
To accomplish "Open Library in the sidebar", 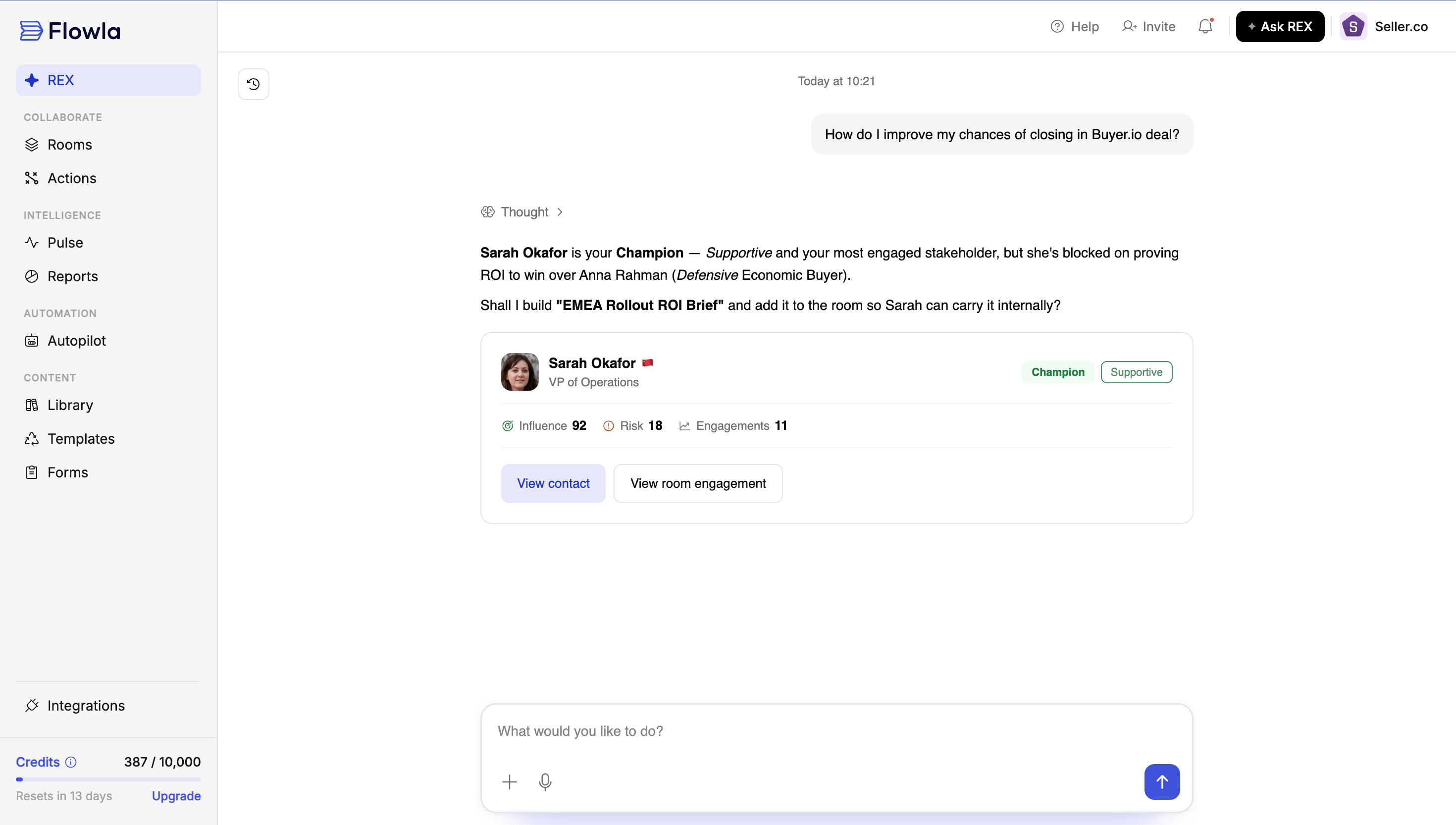I will coord(108,405).
